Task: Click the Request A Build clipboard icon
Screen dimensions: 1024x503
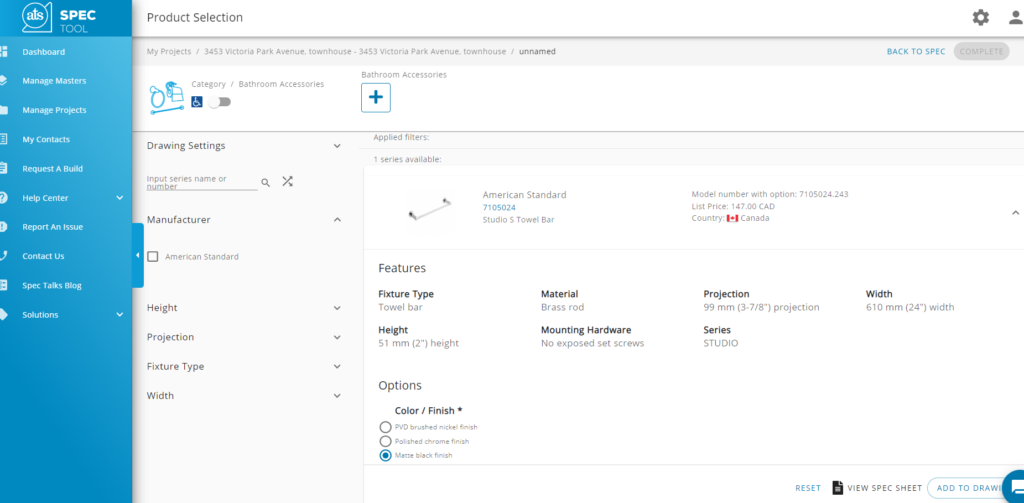Action: 3,169
